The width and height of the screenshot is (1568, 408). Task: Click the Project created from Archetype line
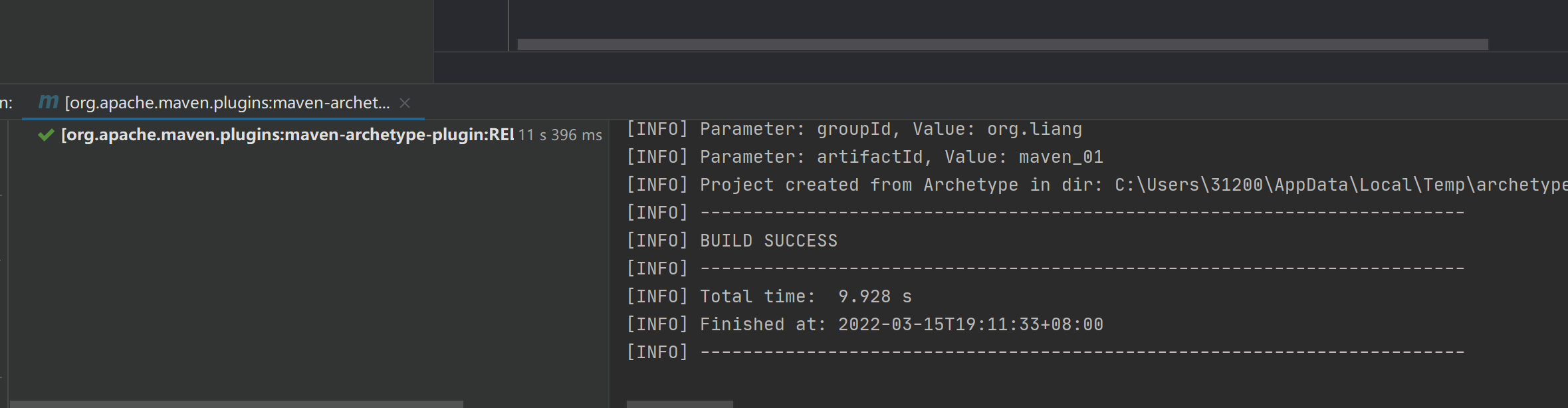tap(1097, 185)
